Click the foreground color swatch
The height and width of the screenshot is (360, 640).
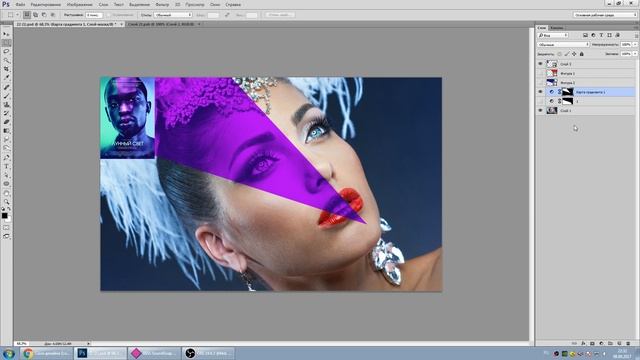click(4, 216)
